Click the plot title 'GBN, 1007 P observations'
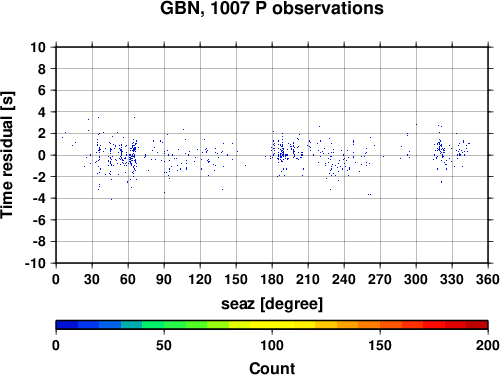 point(272,8)
